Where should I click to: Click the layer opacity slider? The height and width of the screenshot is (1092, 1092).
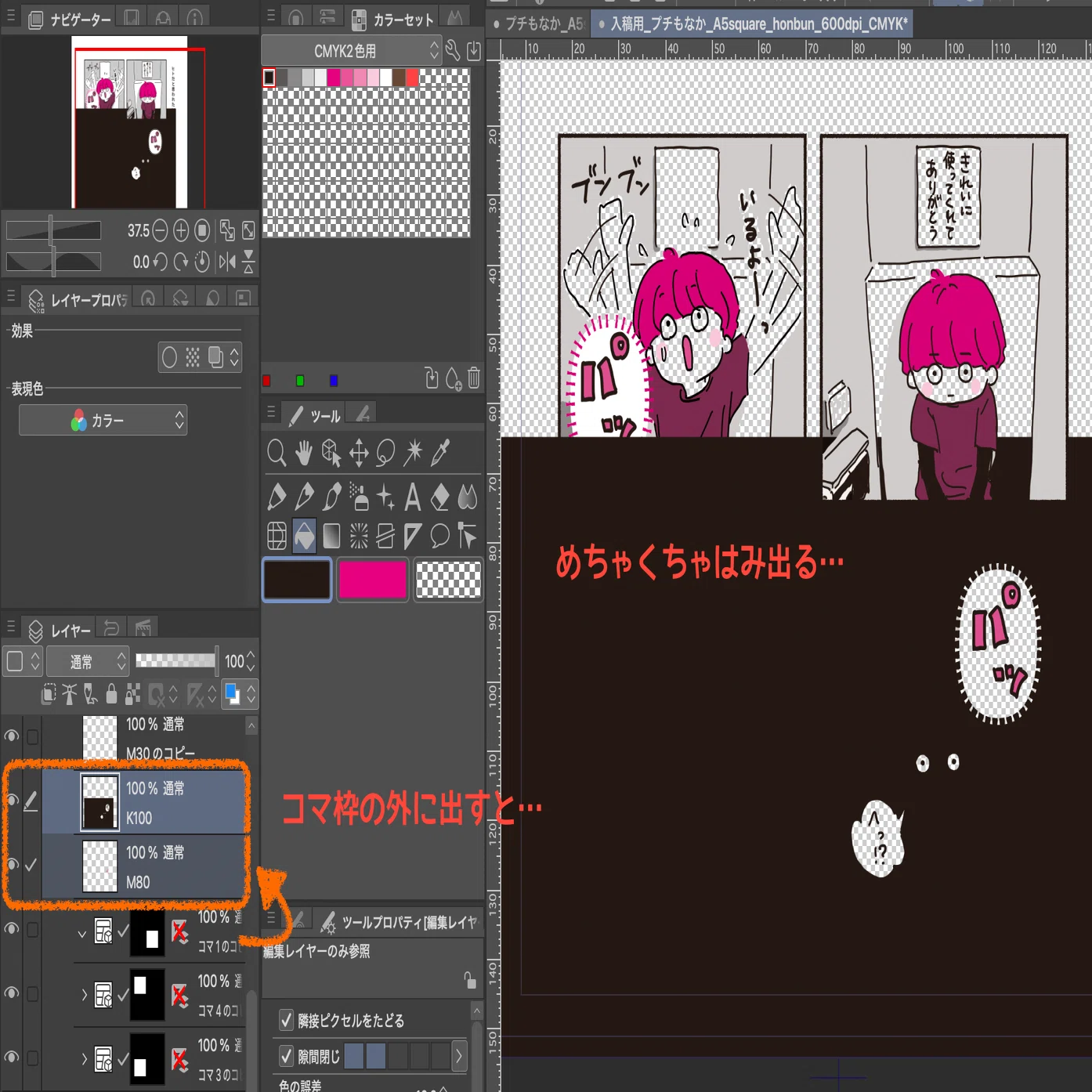click(175, 660)
